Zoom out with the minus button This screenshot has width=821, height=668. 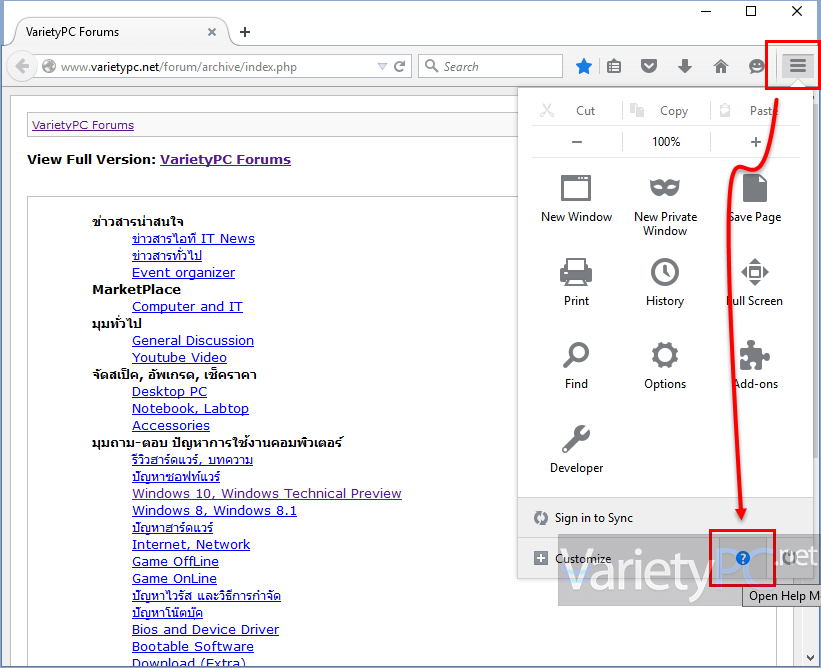pos(576,142)
